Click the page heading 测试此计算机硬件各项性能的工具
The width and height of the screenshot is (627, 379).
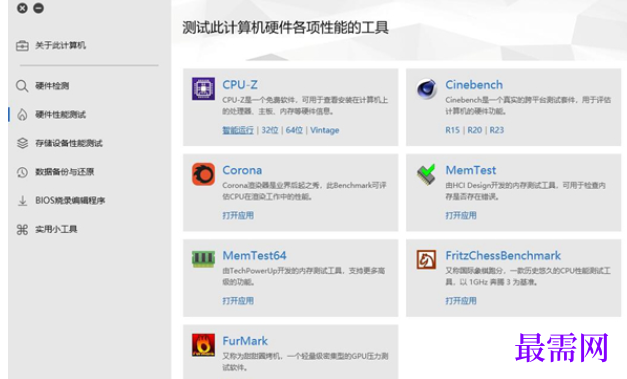coord(286,28)
